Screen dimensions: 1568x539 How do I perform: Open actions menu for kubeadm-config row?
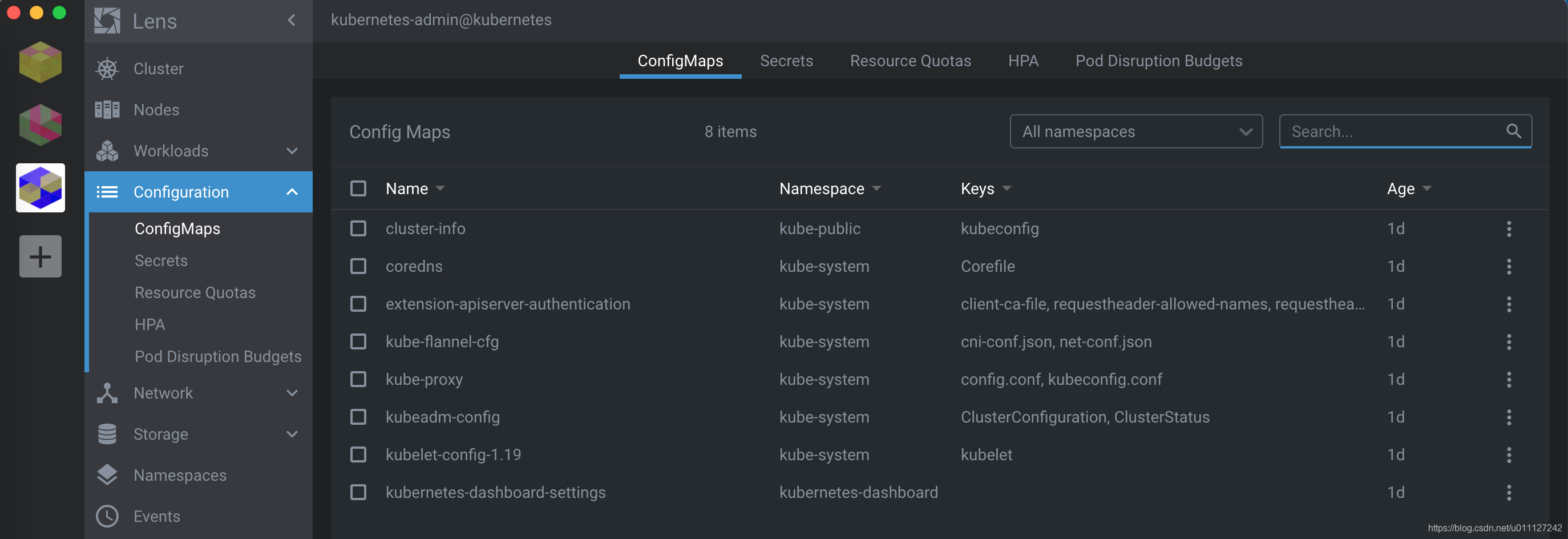(x=1509, y=417)
